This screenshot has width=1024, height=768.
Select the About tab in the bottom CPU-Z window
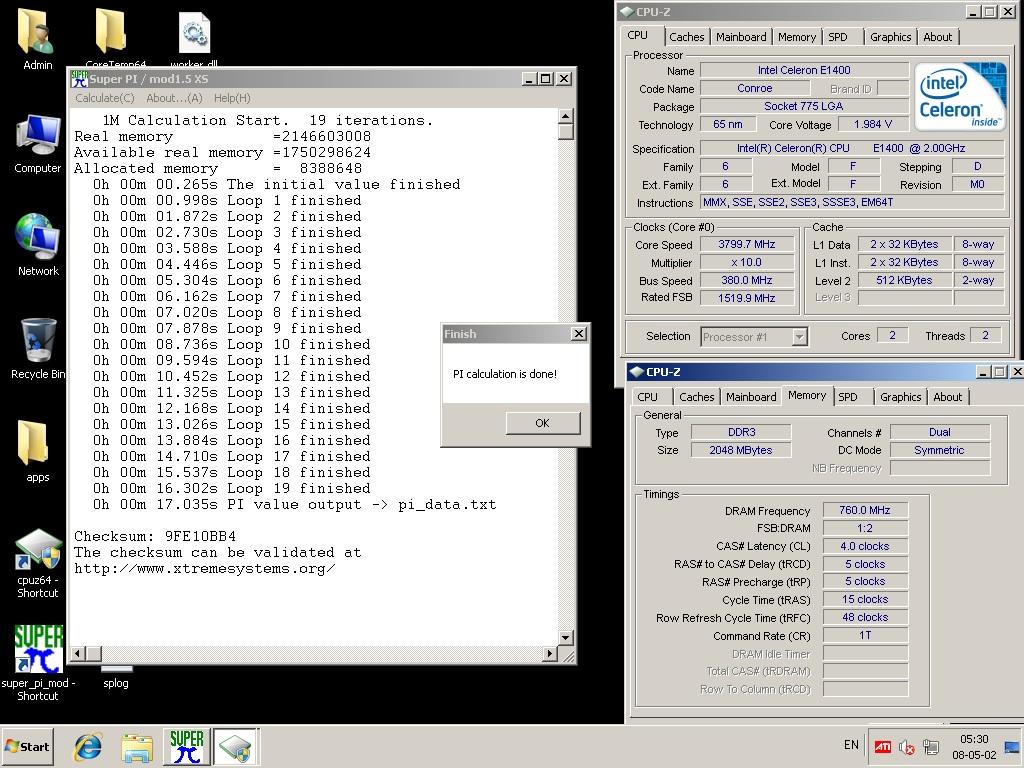pyautogui.click(x=948, y=397)
